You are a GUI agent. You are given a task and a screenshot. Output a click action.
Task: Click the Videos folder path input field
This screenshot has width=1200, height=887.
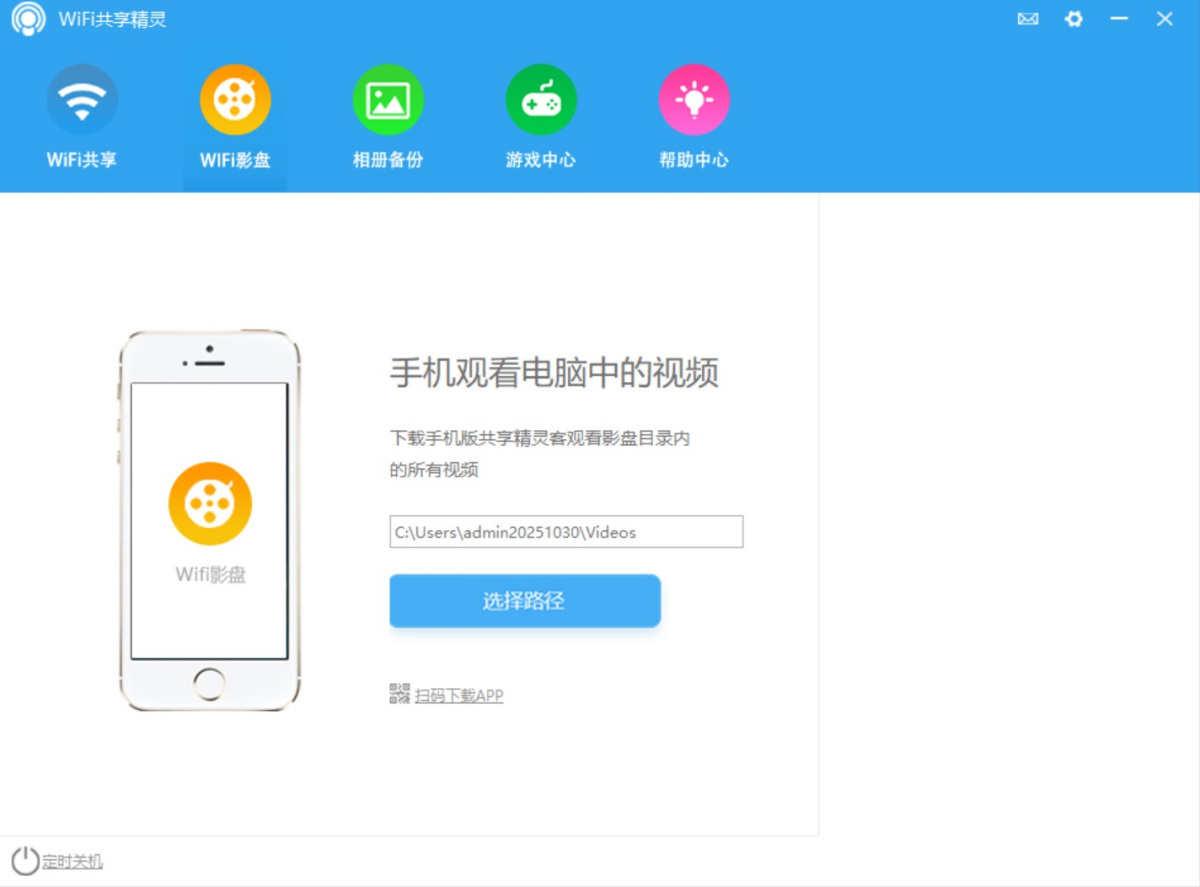pos(566,532)
